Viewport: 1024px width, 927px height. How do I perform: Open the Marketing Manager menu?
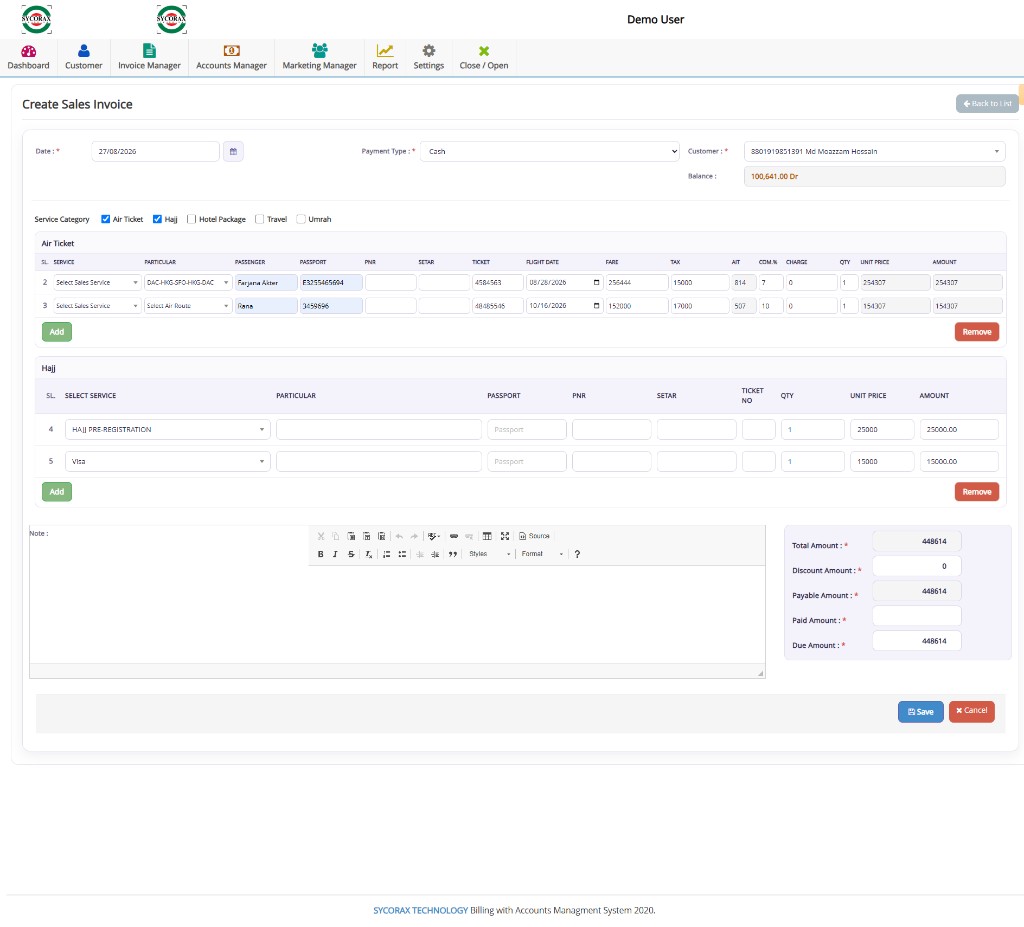(x=319, y=57)
